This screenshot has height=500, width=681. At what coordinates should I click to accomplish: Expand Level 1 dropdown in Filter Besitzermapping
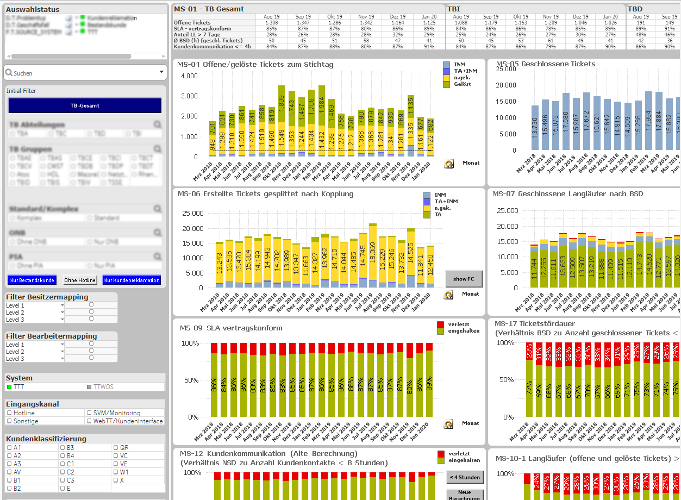click(60, 304)
